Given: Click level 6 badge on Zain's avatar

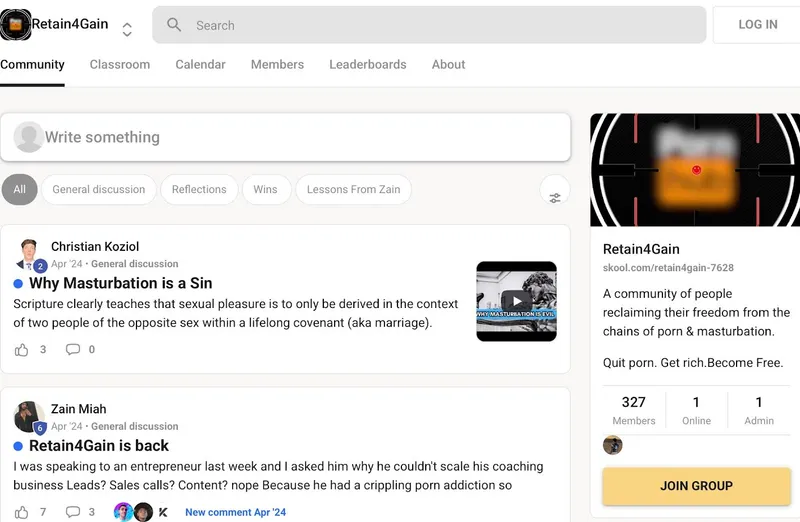Looking at the screenshot, I should 40,428.
